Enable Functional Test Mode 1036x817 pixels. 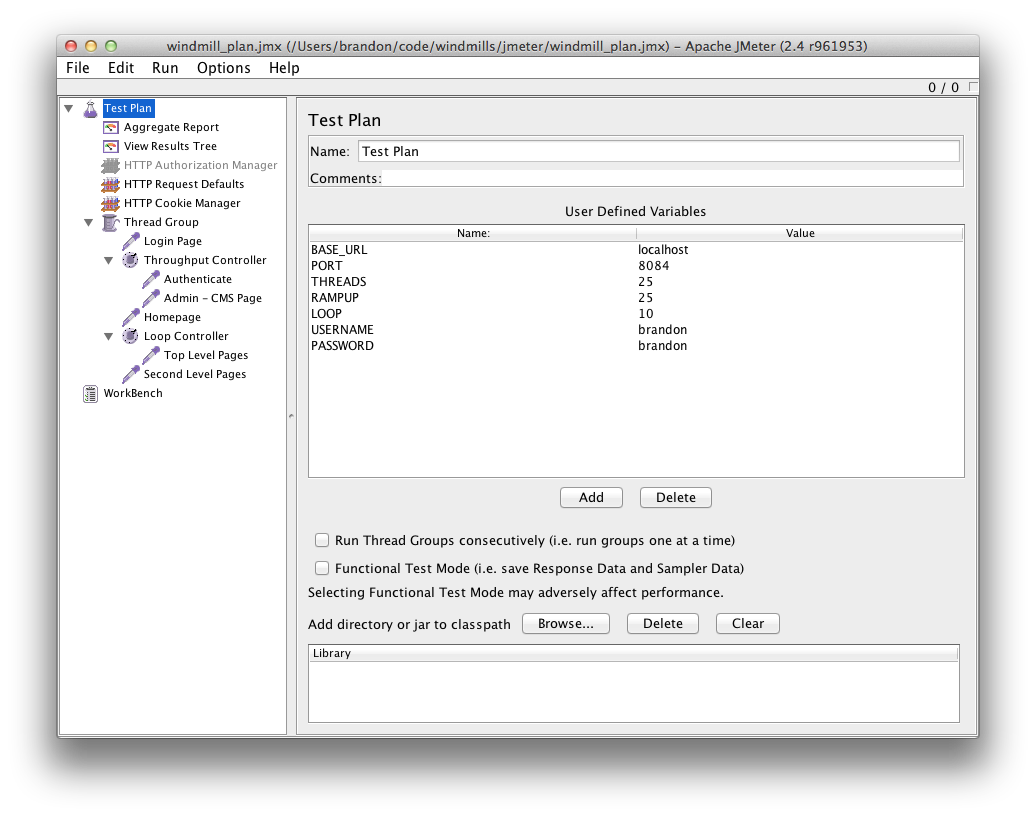tap(322, 568)
